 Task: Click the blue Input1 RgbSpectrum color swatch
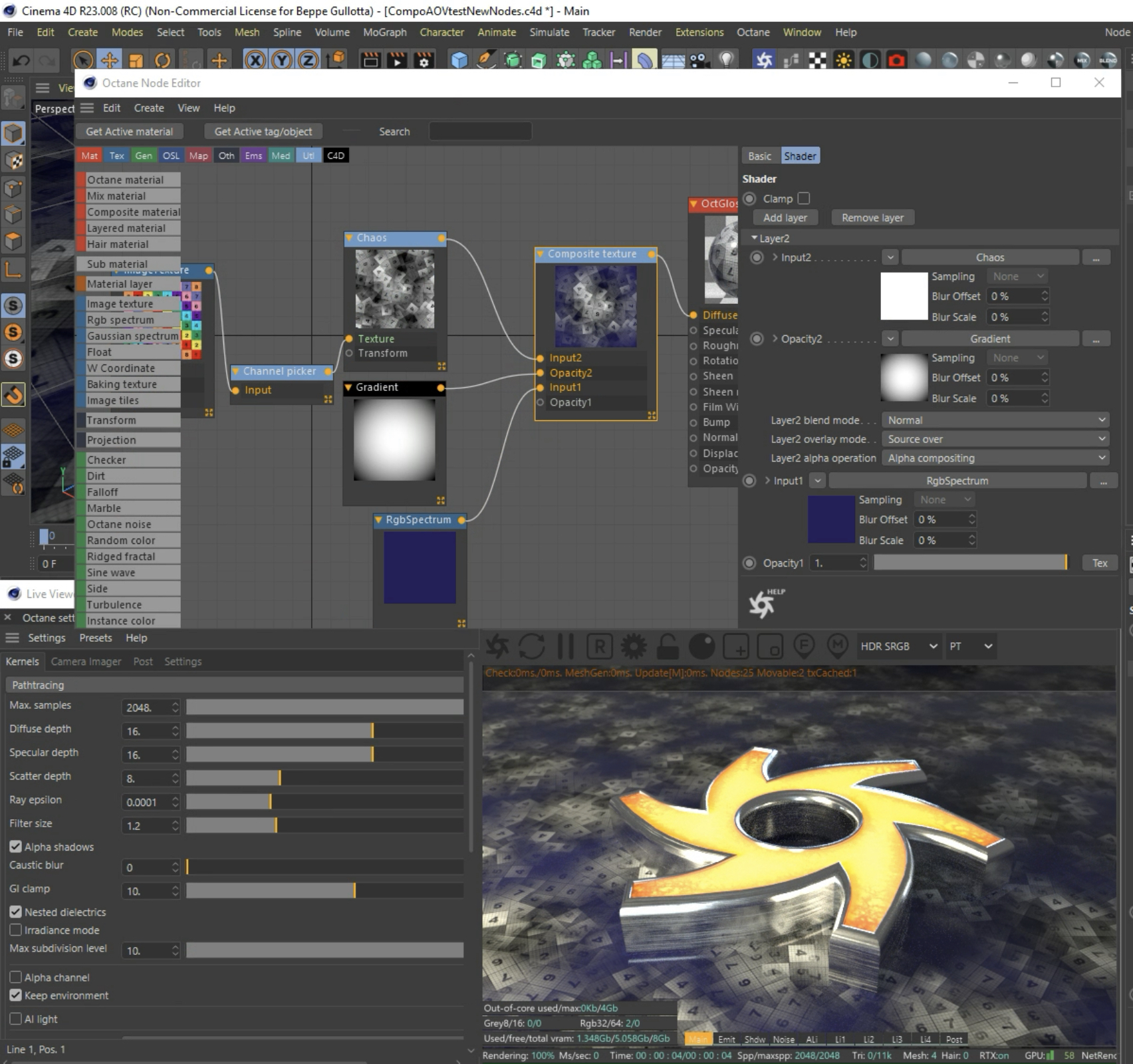click(831, 519)
